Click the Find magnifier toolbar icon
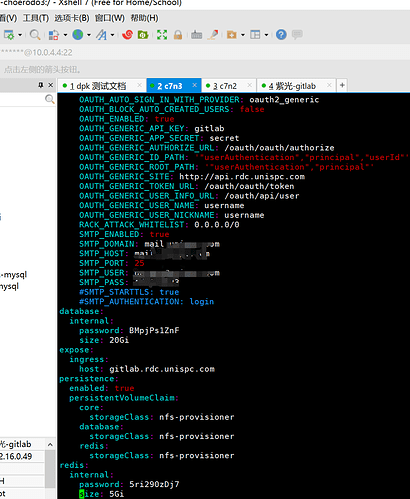The width and height of the screenshot is (410, 499). 35,35
